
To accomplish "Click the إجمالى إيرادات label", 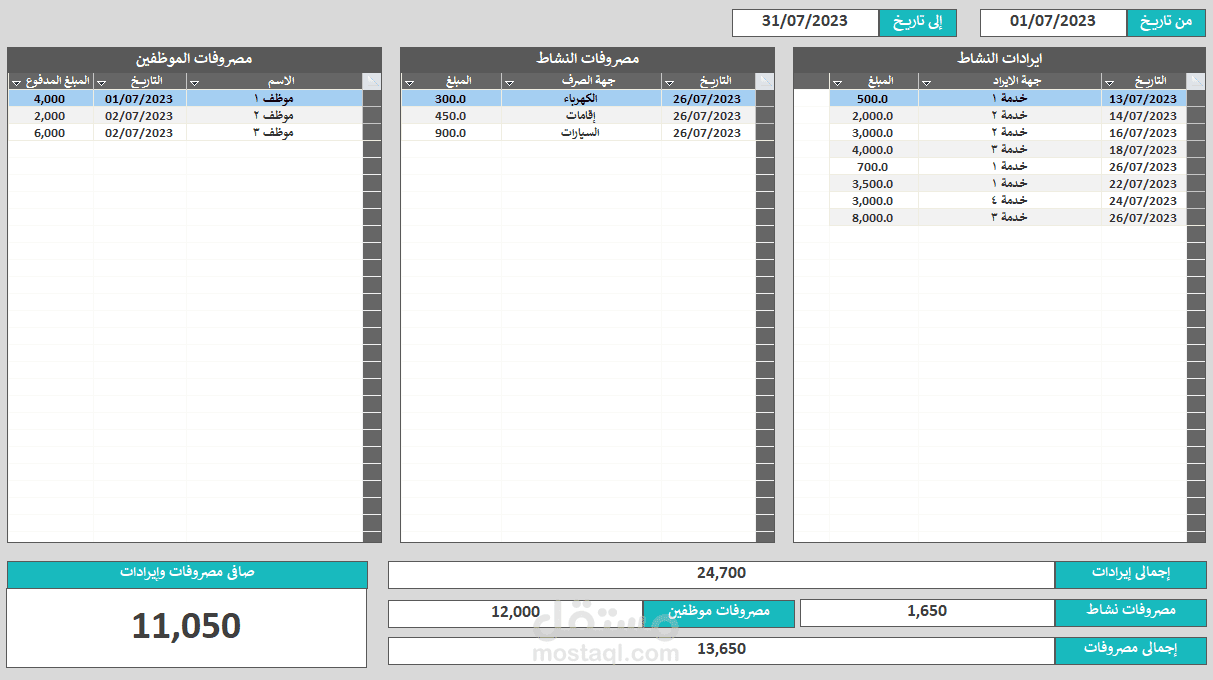I will [x=1130, y=575].
